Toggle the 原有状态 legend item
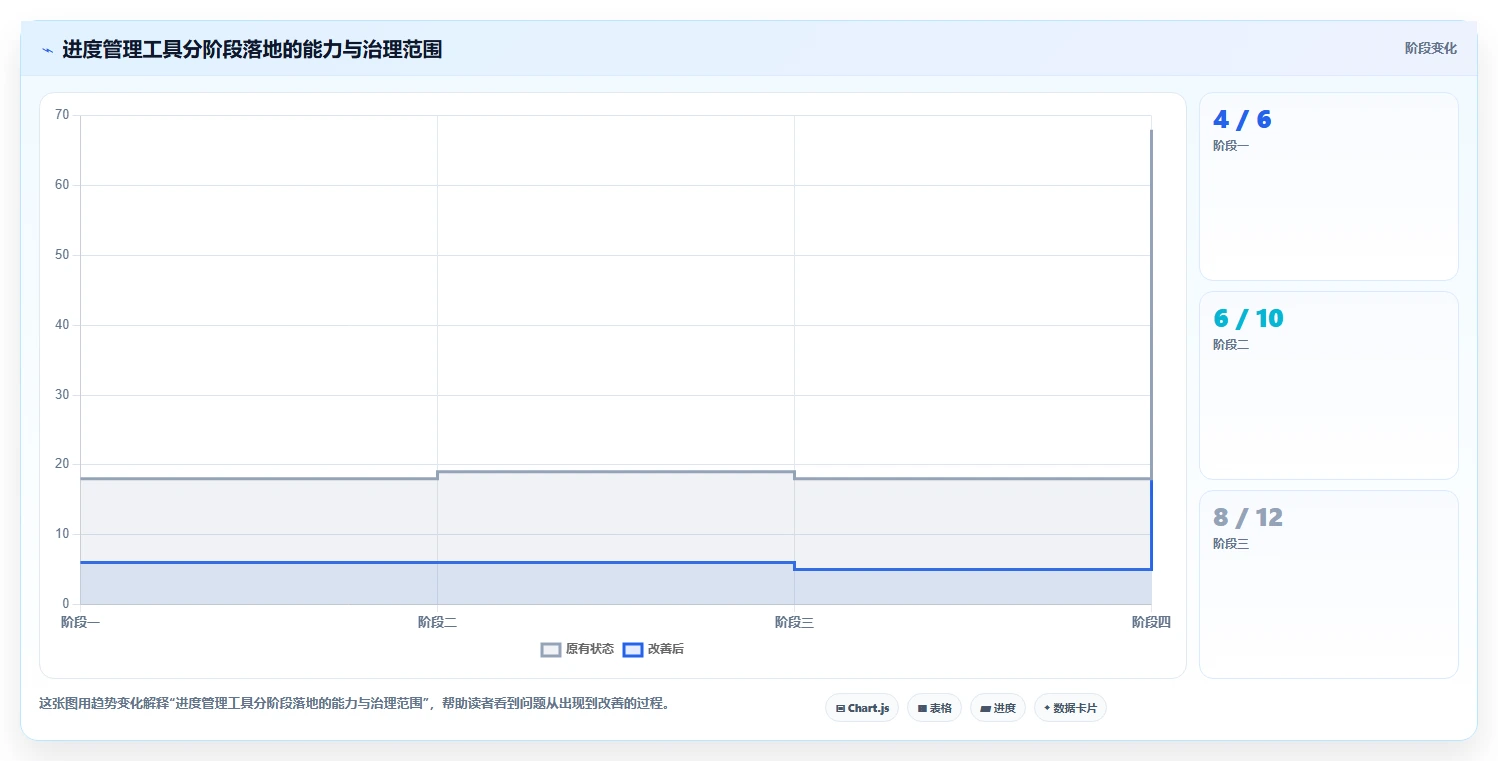The width and height of the screenshot is (1498, 761). 577,649
